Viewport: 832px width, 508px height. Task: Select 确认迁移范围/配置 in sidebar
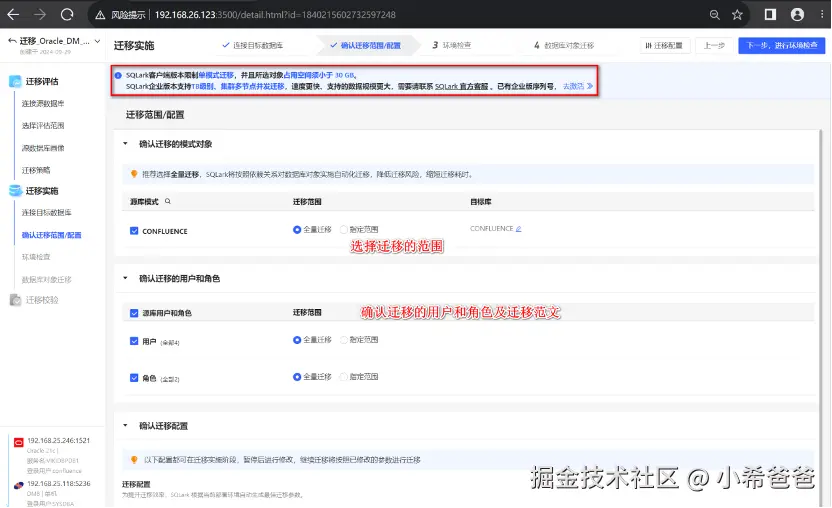[x=51, y=235]
